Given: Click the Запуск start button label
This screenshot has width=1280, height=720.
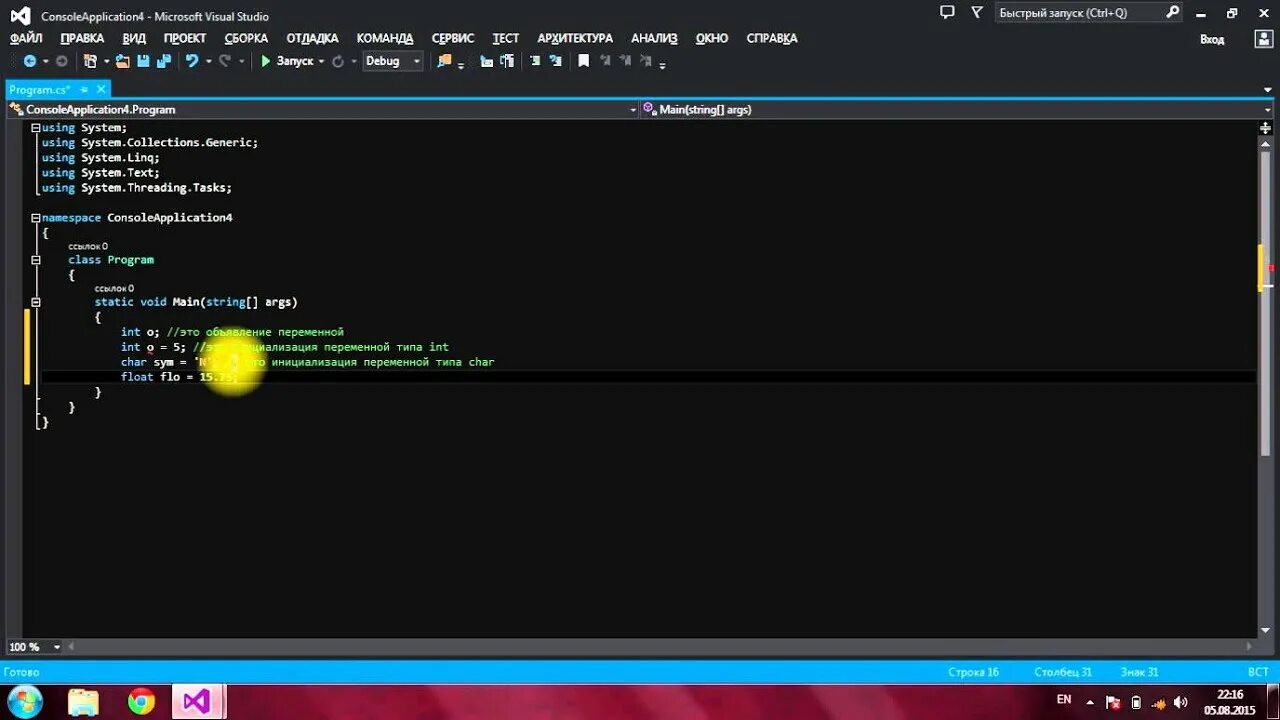Looking at the screenshot, I should 295,61.
